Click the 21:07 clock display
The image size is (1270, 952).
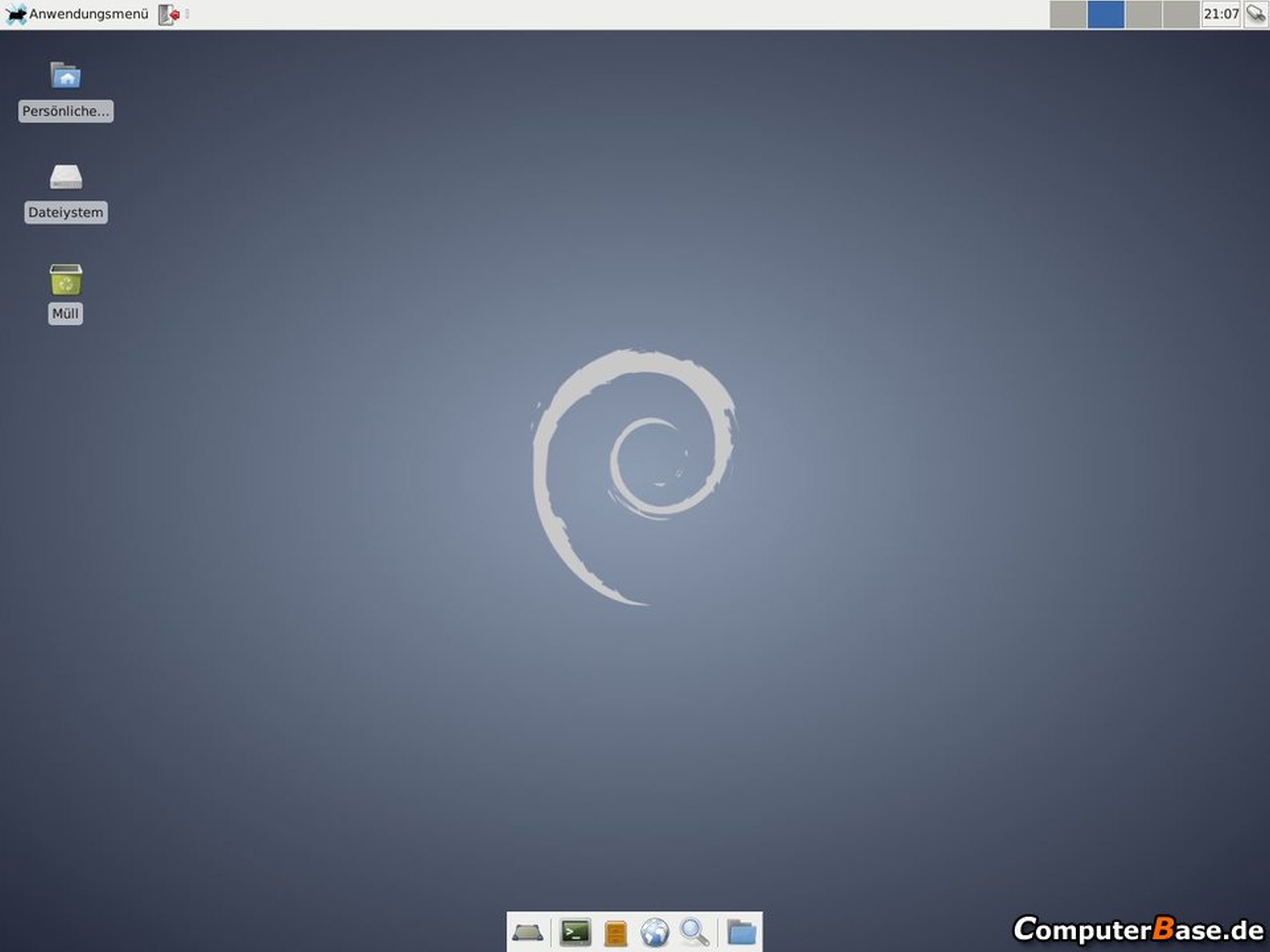(1220, 14)
